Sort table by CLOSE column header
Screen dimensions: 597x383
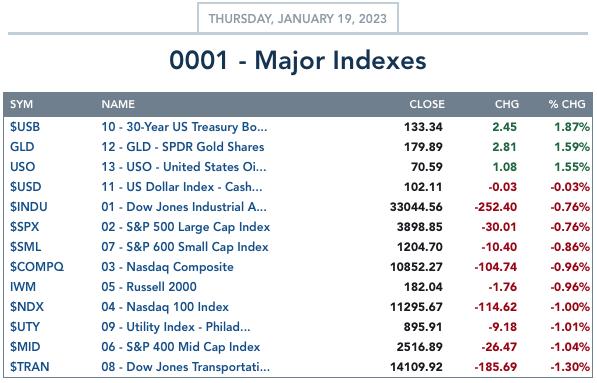tap(427, 104)
